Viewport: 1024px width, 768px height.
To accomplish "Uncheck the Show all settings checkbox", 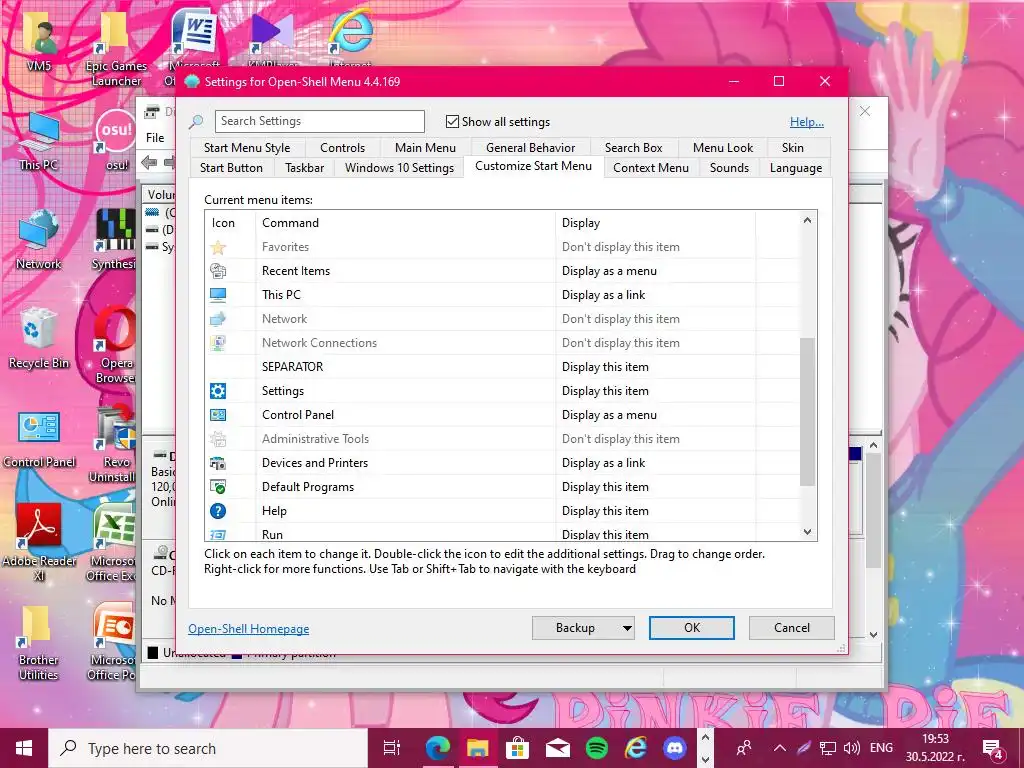I will [x=452, y=121].
